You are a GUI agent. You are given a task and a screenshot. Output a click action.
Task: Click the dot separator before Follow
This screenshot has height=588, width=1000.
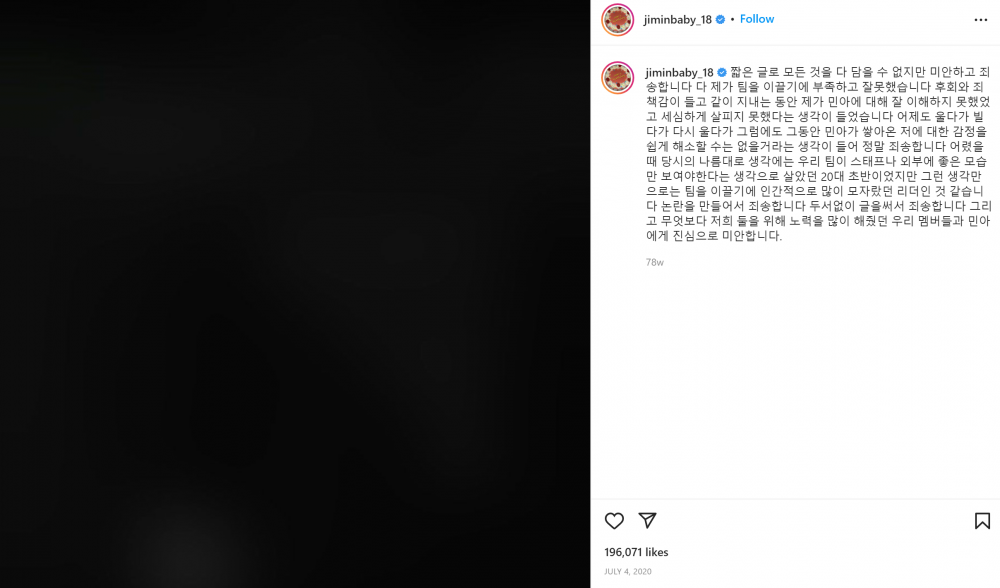pos(732,19)
